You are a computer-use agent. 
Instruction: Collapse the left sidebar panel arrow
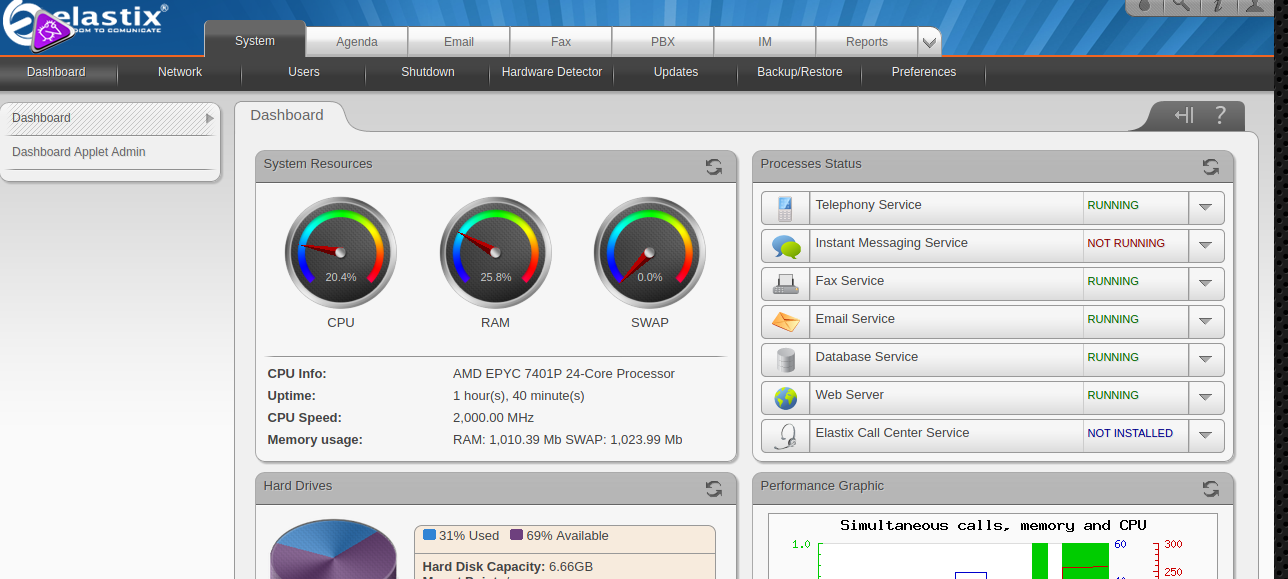point(1184,116)
